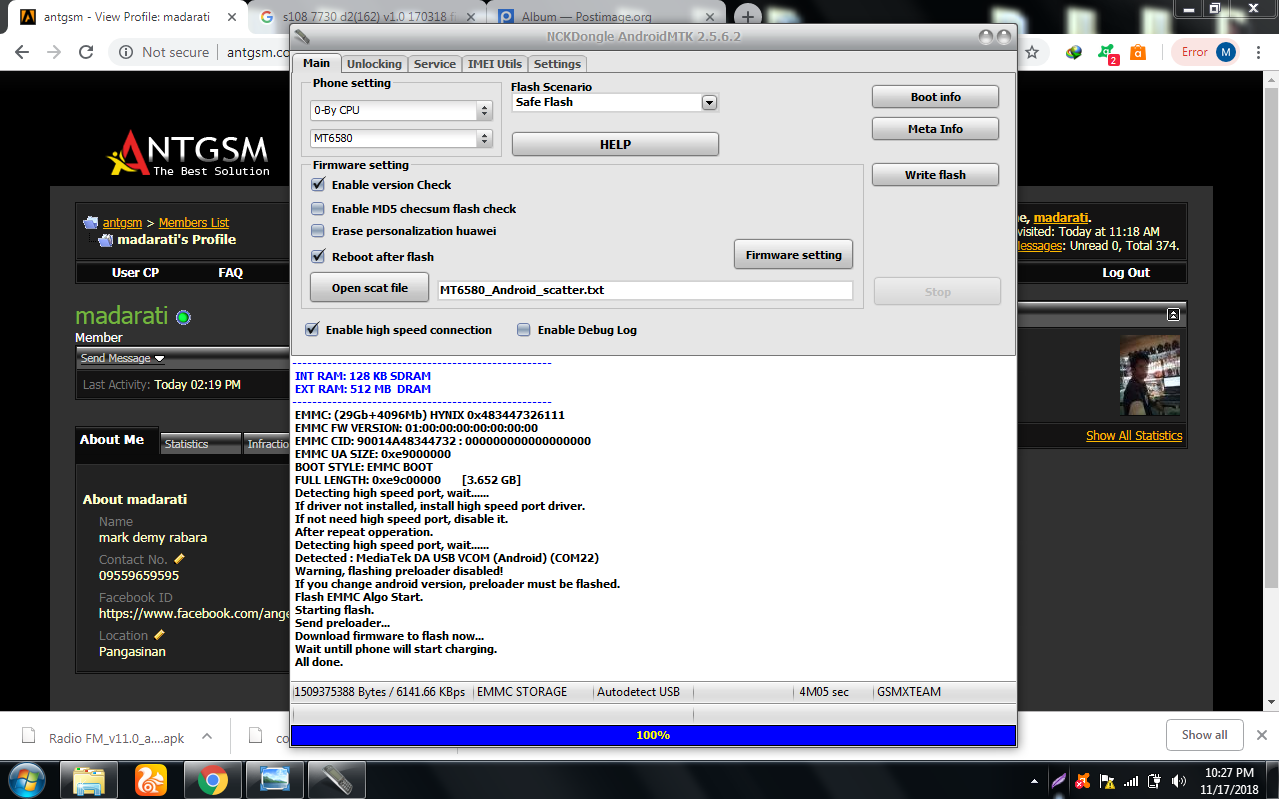1279x799 pixels.
Task: Launch UC Browser from taskbar
Action: click(x=151, y=780)
